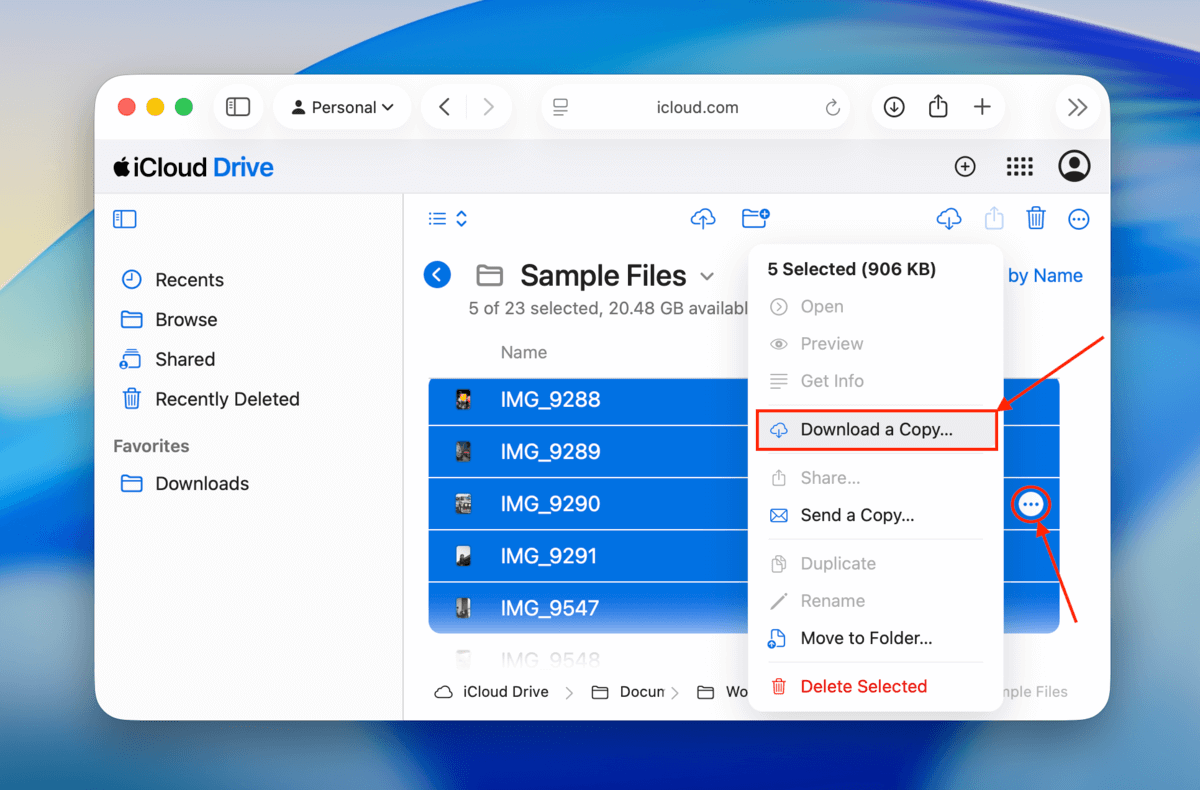This screenshot has height=790, width=1200.
Task: Choose Move to Folder from the menu
Action: point(865,638)
